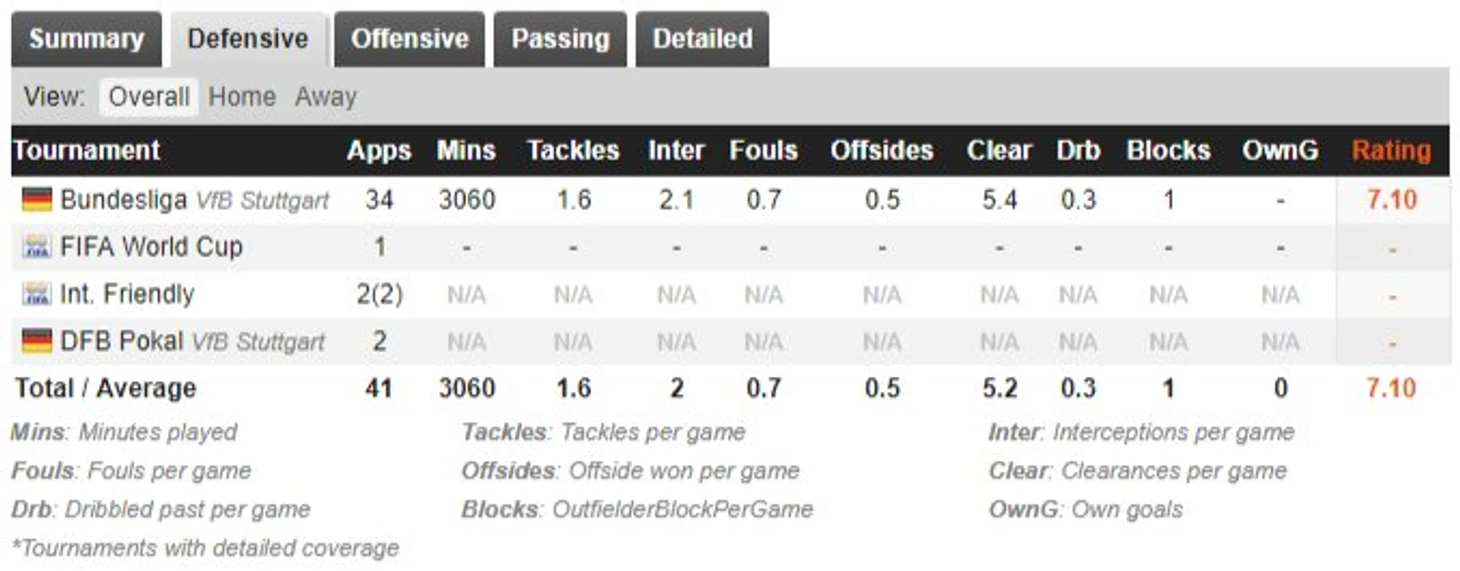
Task: Open the Bundesliga tournament link
Action: tap(123, 200)
